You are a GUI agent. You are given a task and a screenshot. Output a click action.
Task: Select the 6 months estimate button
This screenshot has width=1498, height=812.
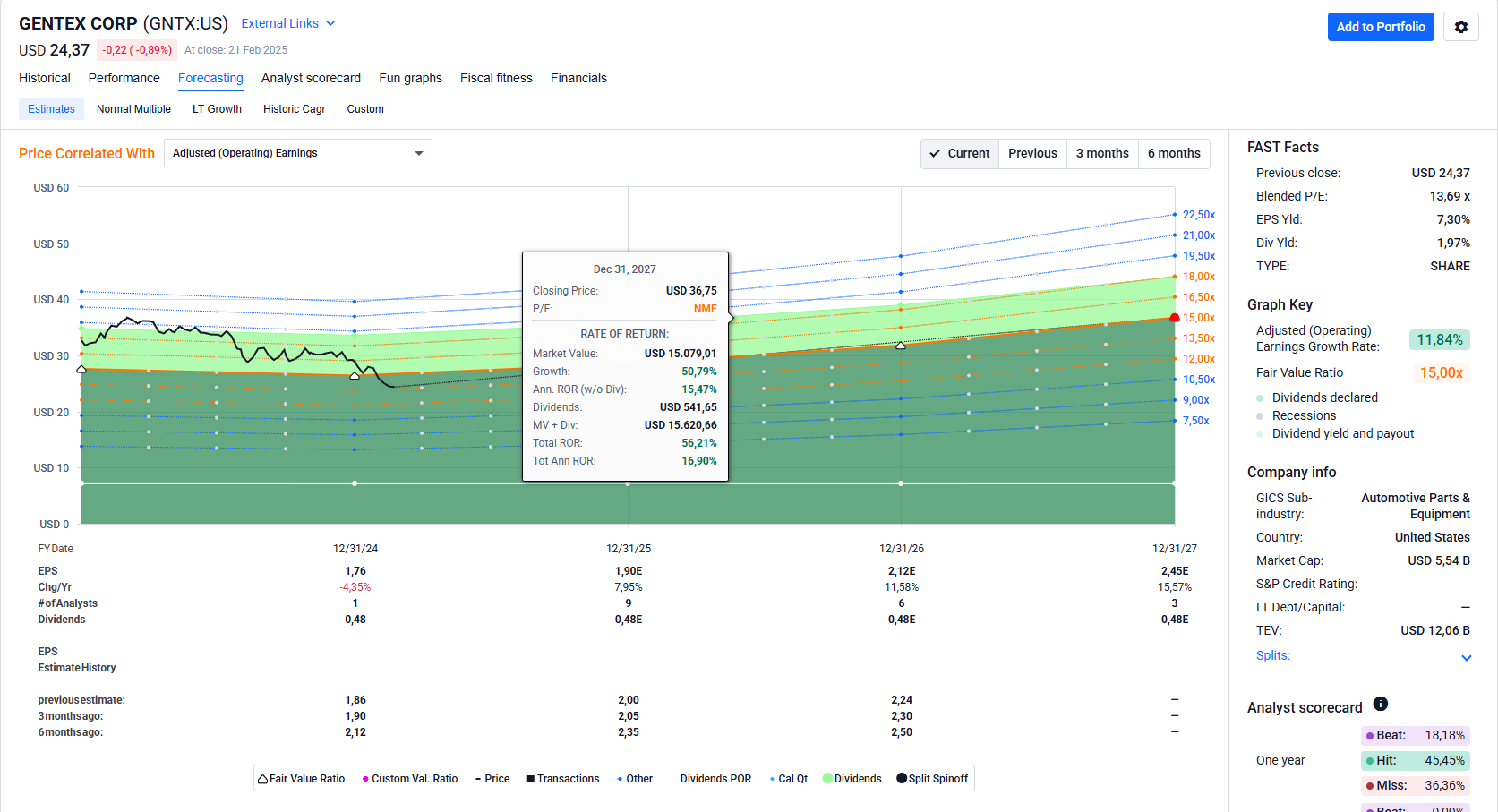point(1173,153)
